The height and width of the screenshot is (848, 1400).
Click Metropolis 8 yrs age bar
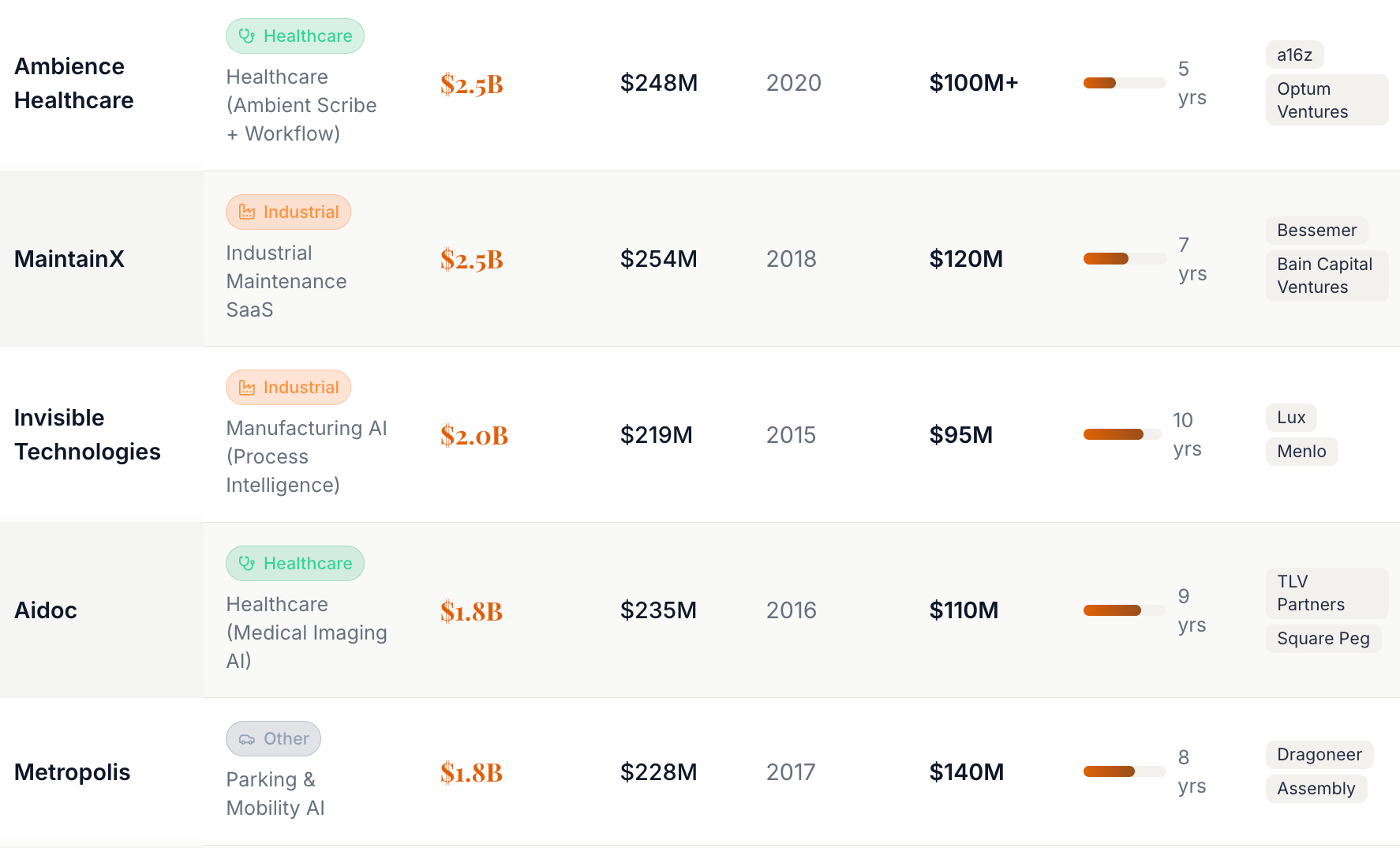1125,771
